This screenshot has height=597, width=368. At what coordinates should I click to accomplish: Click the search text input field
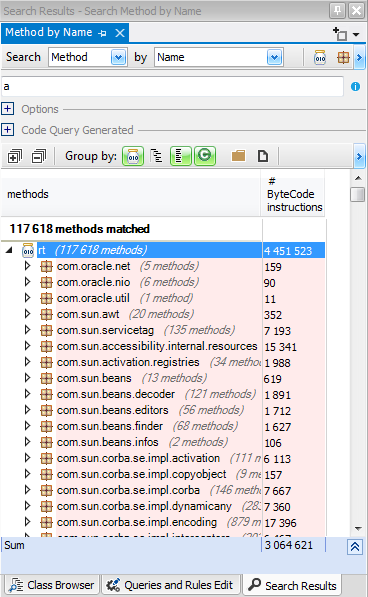(172, 86)
